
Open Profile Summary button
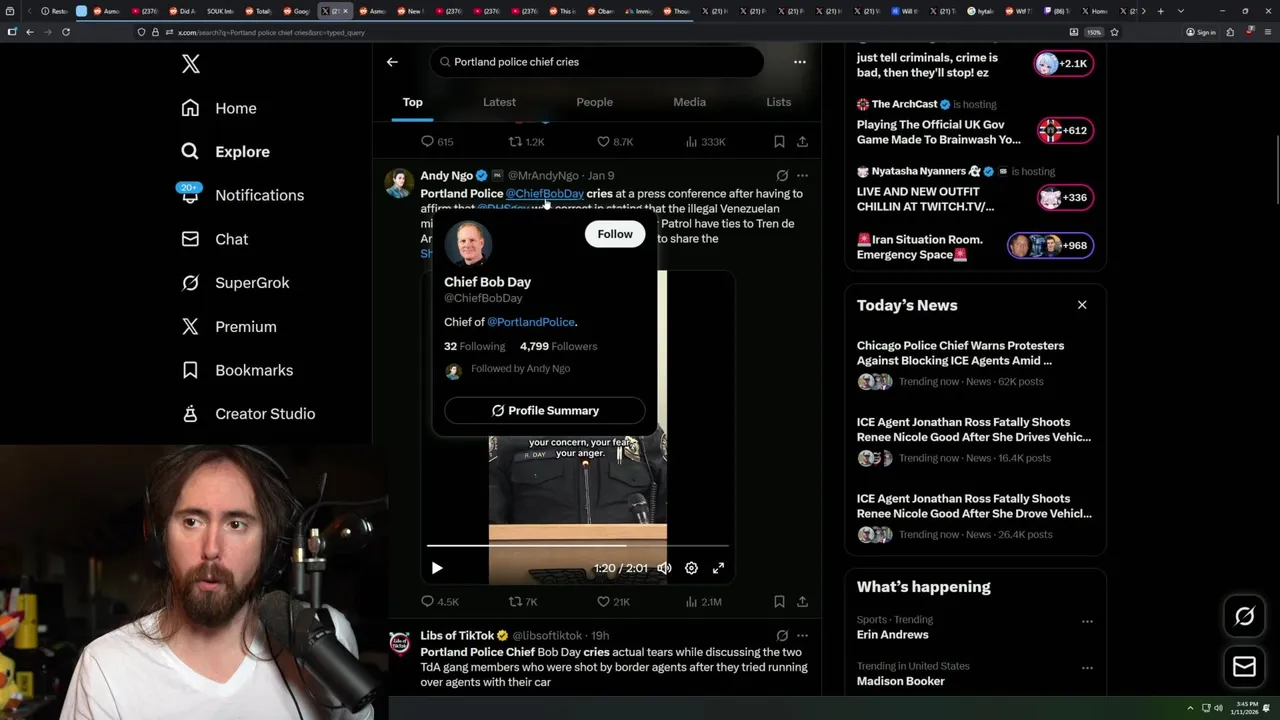coord(545,410)
